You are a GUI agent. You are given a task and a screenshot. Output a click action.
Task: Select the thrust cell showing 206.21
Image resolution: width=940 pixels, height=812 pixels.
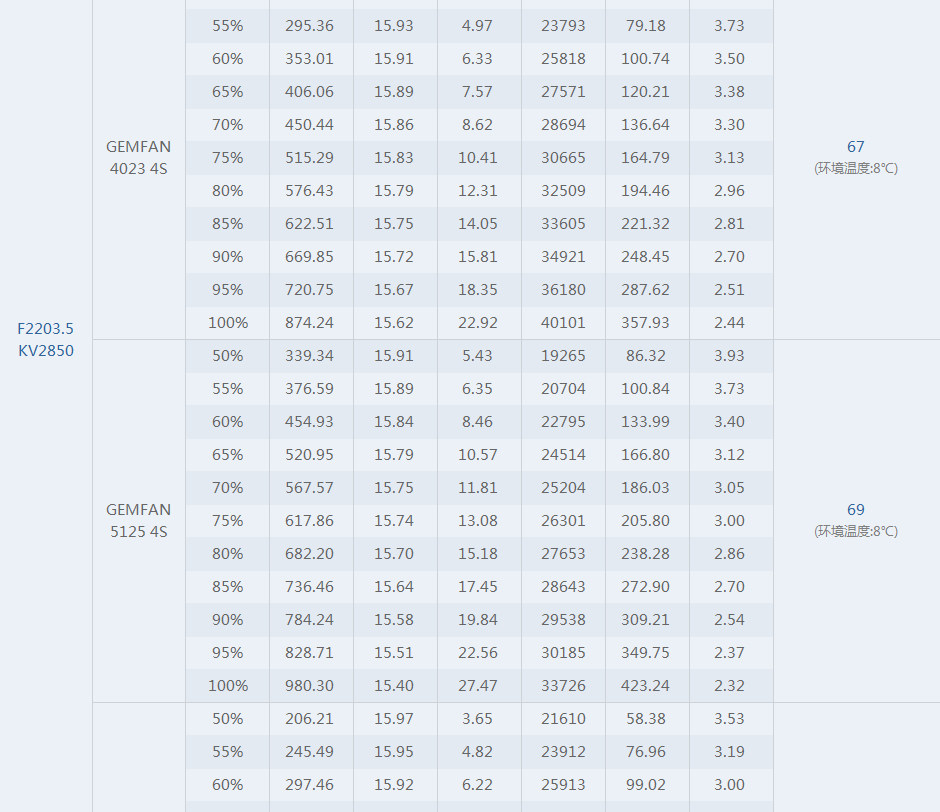(310, 719)
